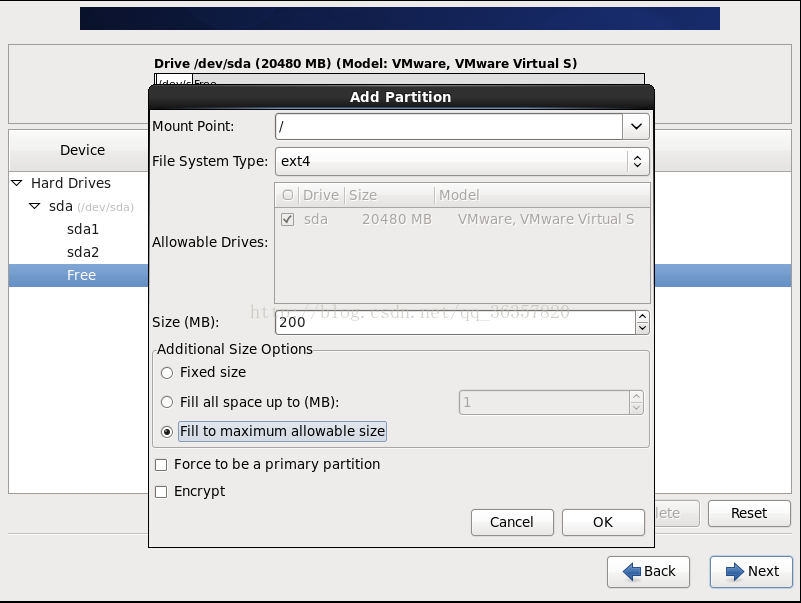Viewport: 801px width, 603px height.
Task: Click the Back arrow icon
Action: tap(632, 572)
